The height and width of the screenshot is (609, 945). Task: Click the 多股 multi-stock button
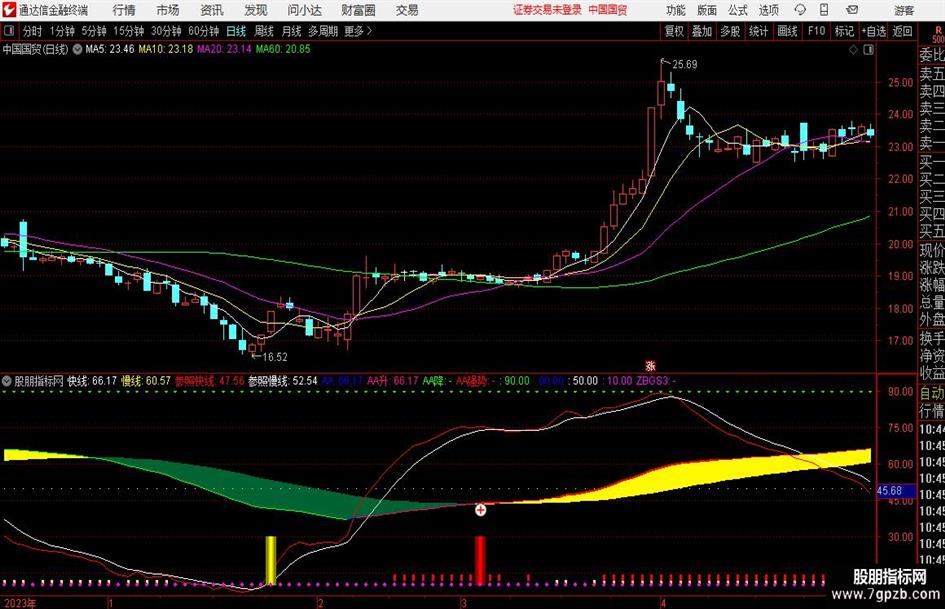tap(730, 31)
